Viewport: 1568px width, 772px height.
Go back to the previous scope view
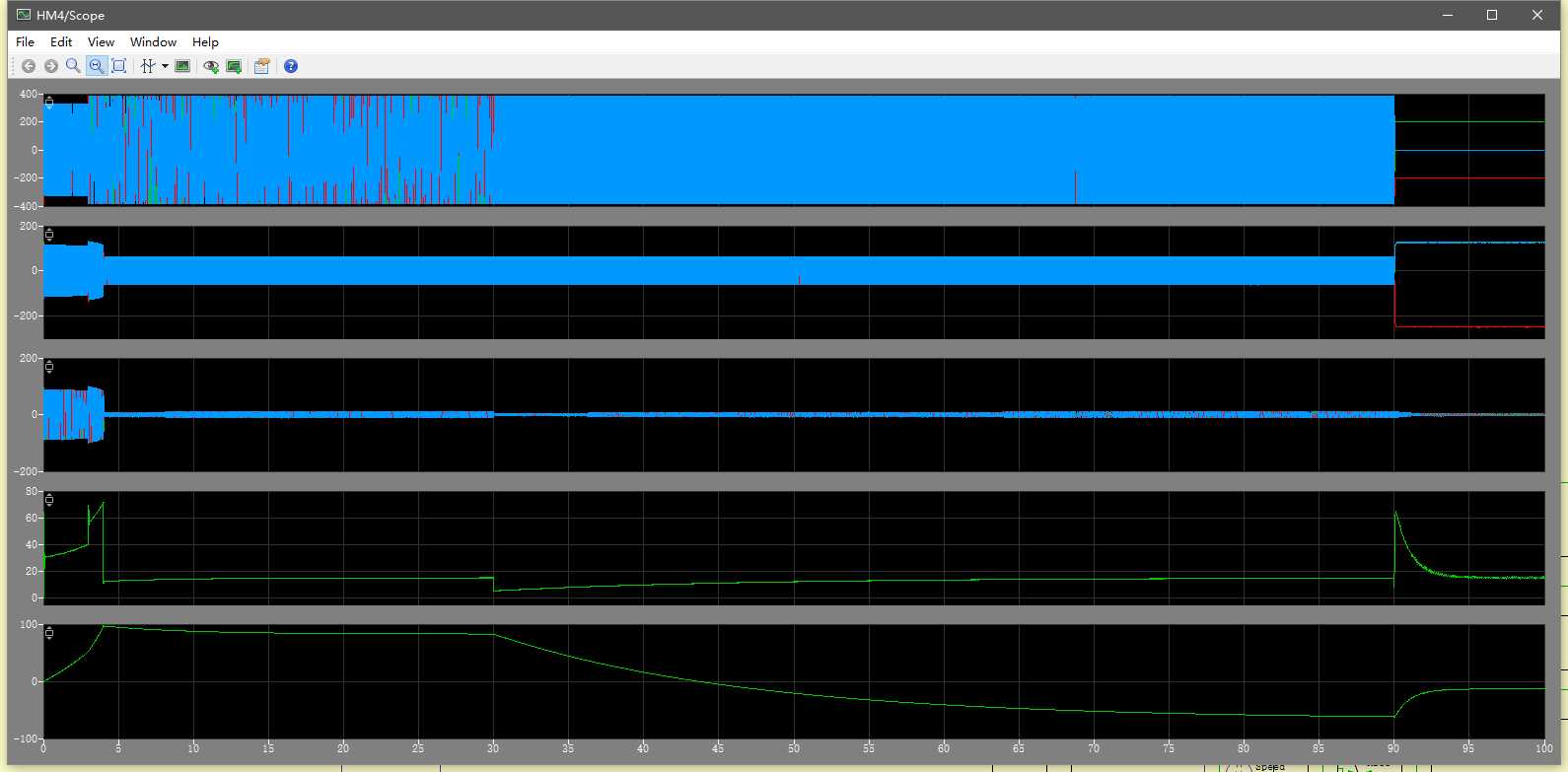[x=29, y=66]
